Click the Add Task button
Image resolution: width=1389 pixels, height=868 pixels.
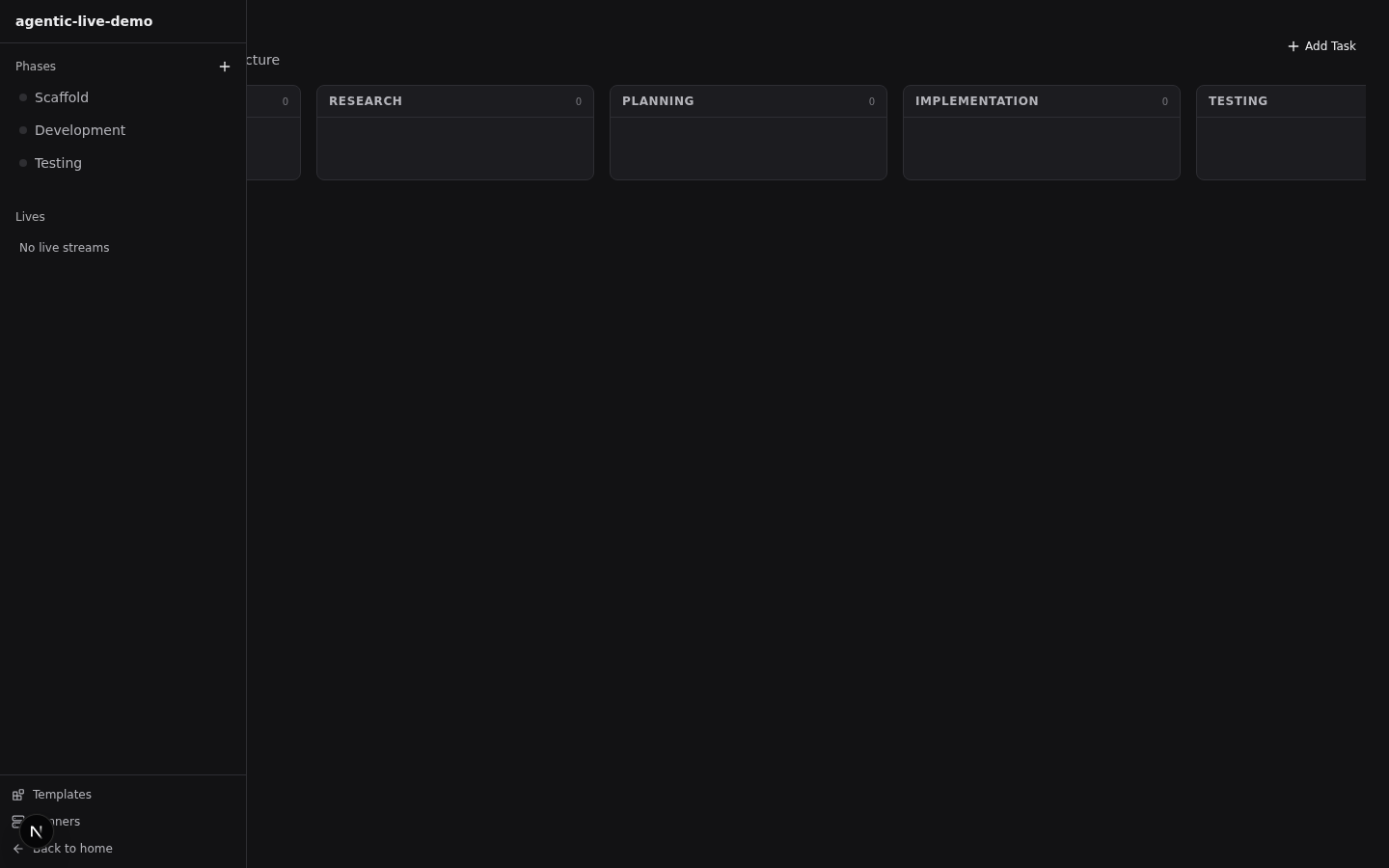[x=1321, y=46]
